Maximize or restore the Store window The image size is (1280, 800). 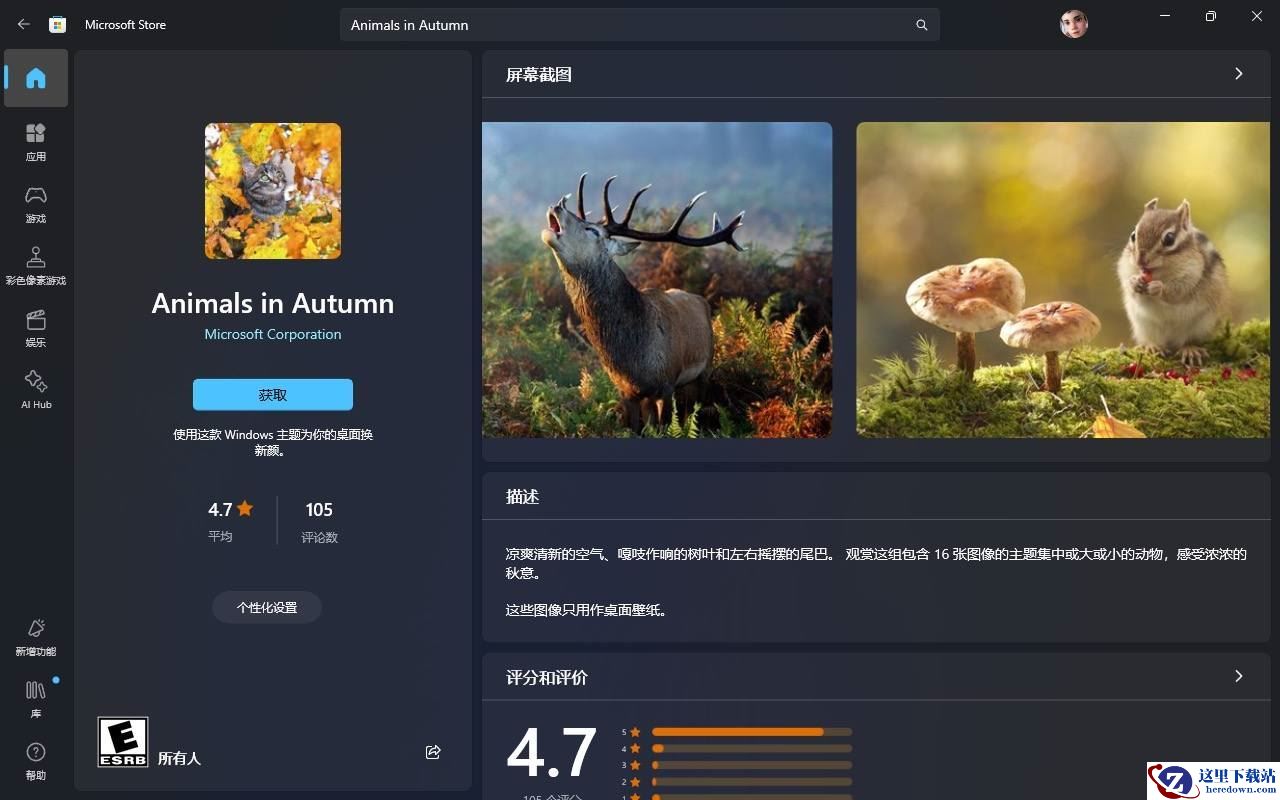pos(1211,16)
